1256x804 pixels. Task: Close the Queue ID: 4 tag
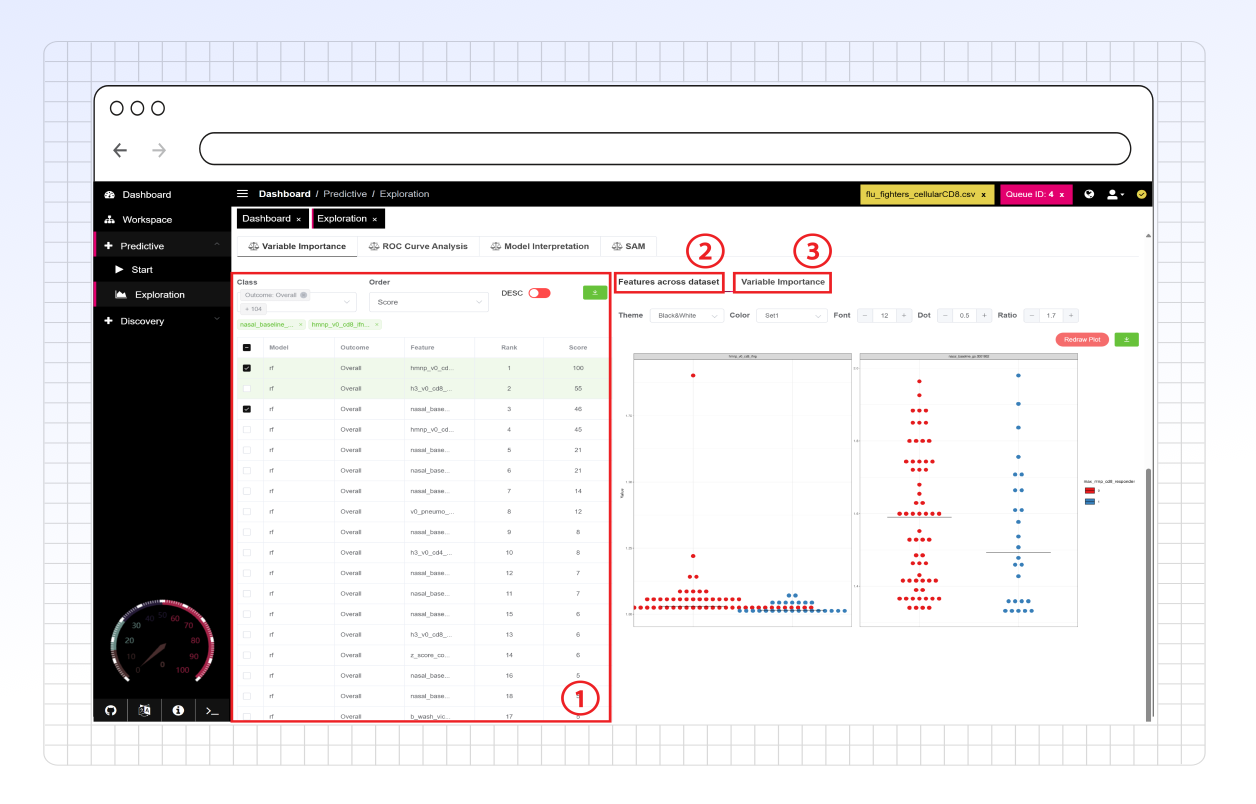pos(1062,195)
